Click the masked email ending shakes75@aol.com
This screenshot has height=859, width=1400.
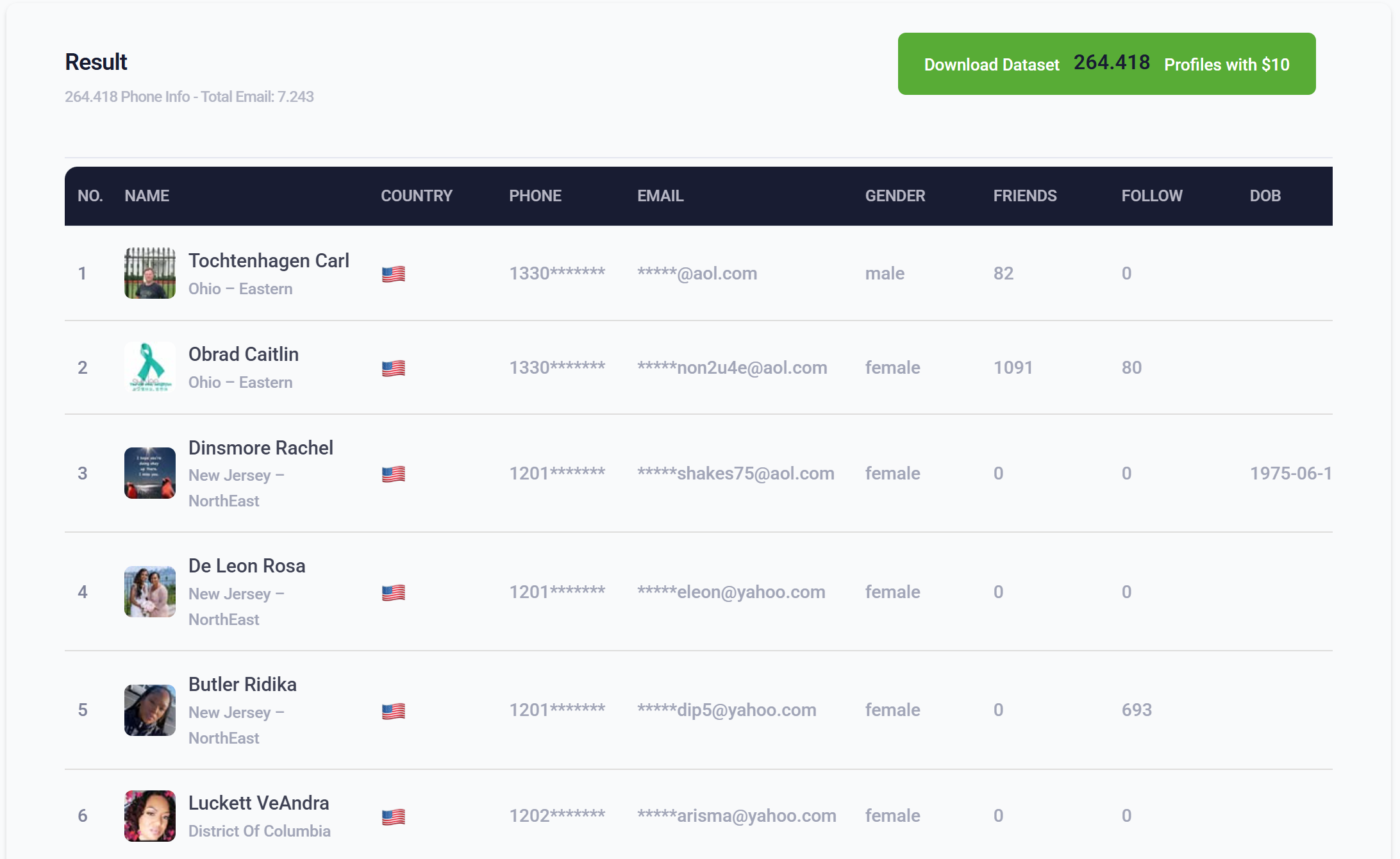pyautogui.click(x=735, y=474)
